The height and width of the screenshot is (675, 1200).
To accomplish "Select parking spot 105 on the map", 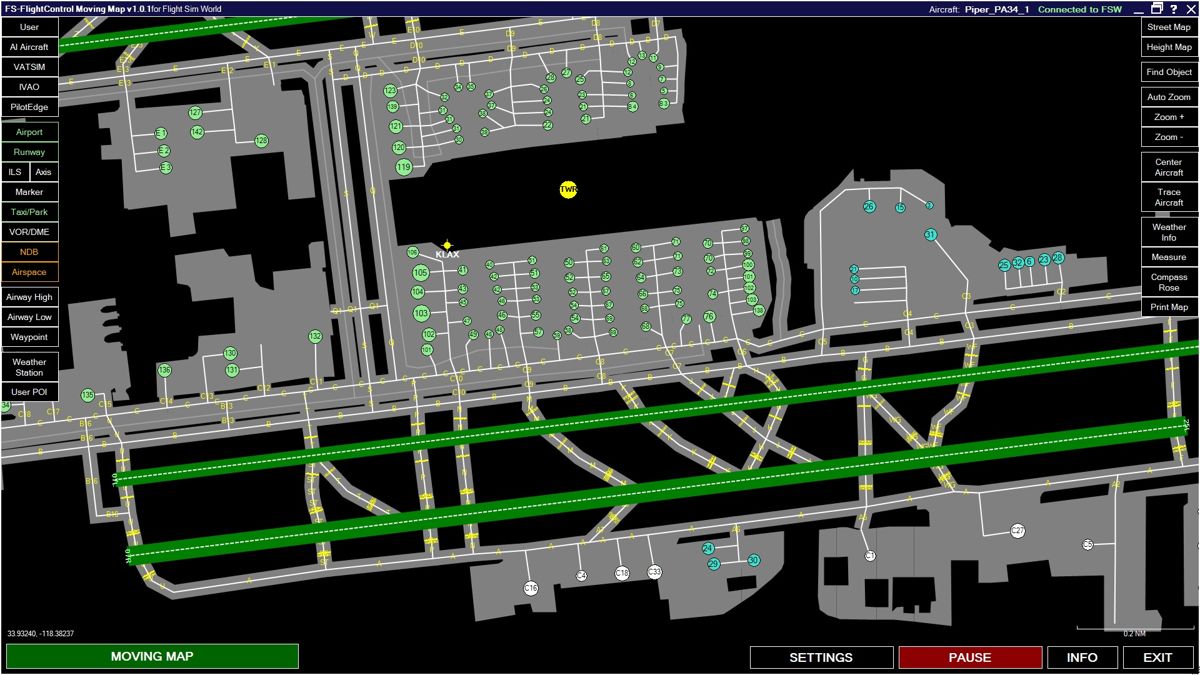I will tap(420, 272).
